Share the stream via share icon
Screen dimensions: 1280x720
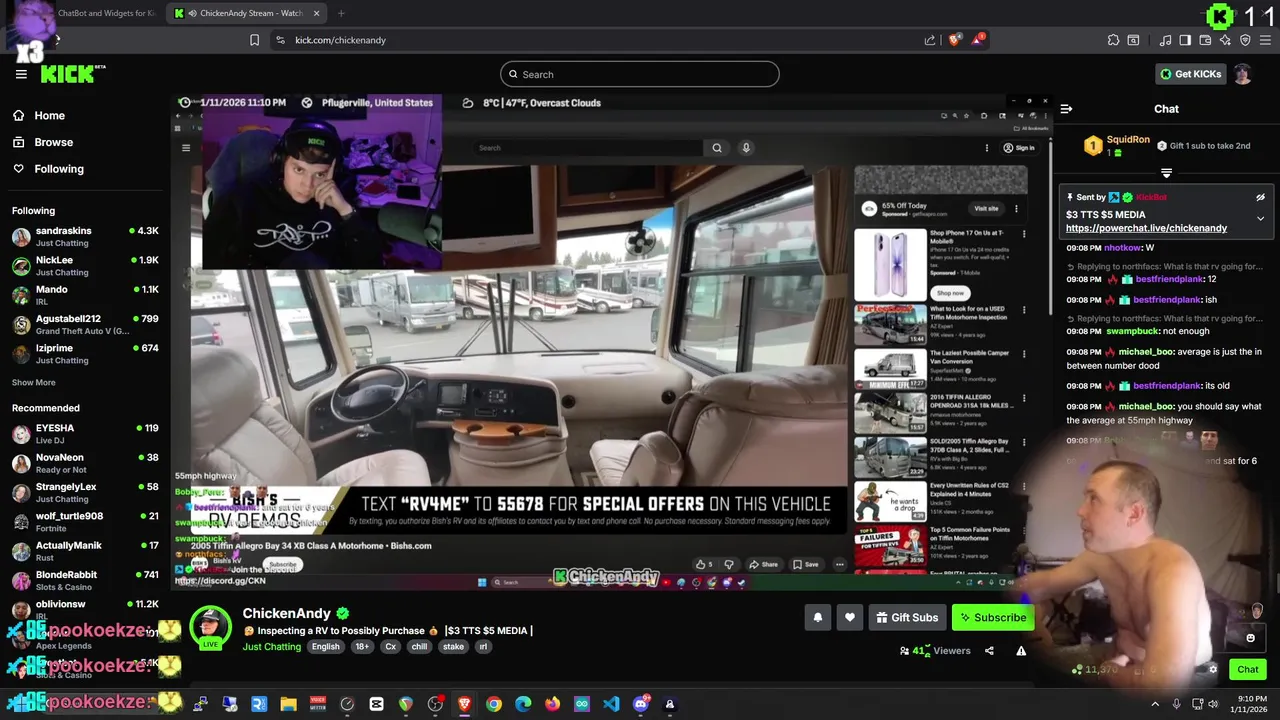point(989,651)
